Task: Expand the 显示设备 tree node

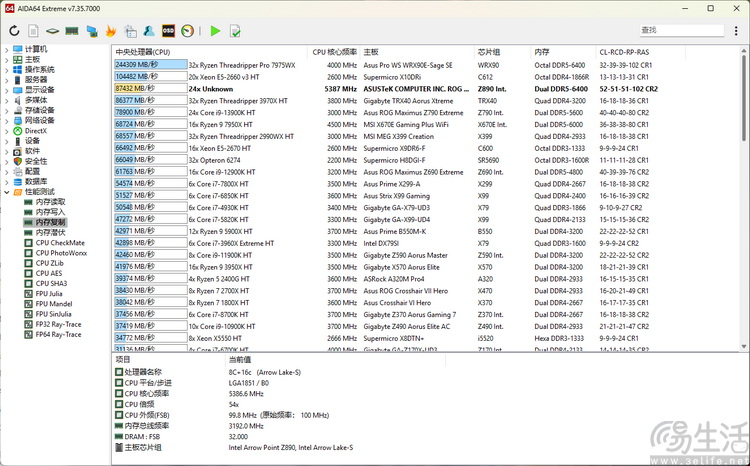Action: click(x=7, y=90)
